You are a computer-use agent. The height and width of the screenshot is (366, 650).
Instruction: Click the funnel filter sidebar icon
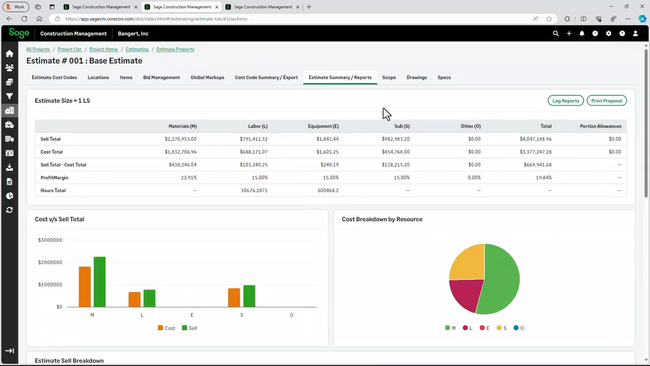[x=9, y=96]
